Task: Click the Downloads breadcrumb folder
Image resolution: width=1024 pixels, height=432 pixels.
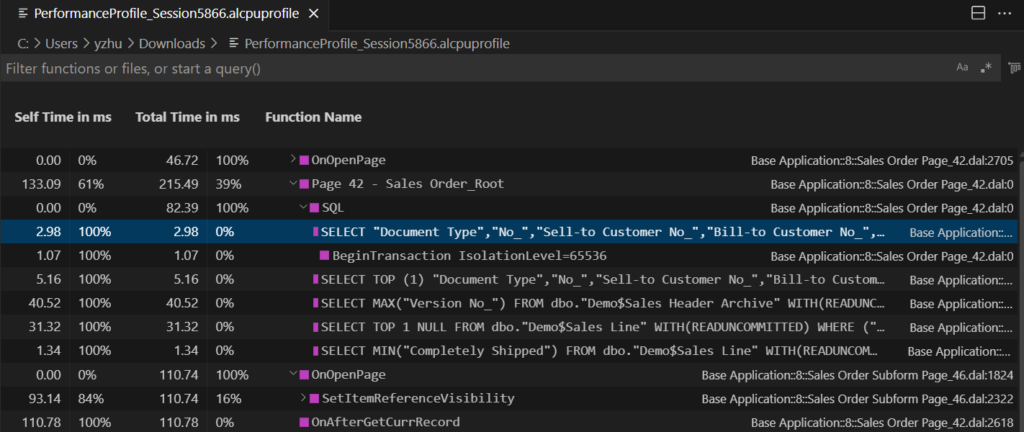Action: pyautogui.click(x=172, y=44)
